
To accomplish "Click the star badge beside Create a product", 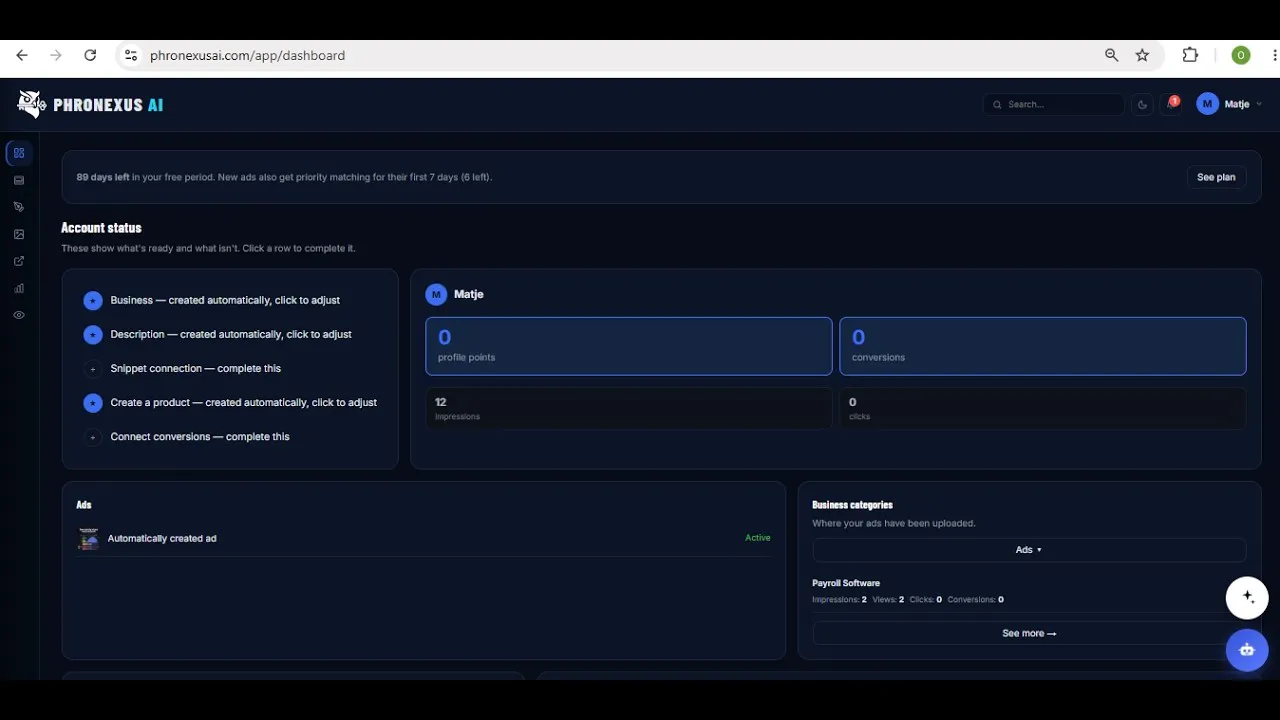I will [93, 403].
